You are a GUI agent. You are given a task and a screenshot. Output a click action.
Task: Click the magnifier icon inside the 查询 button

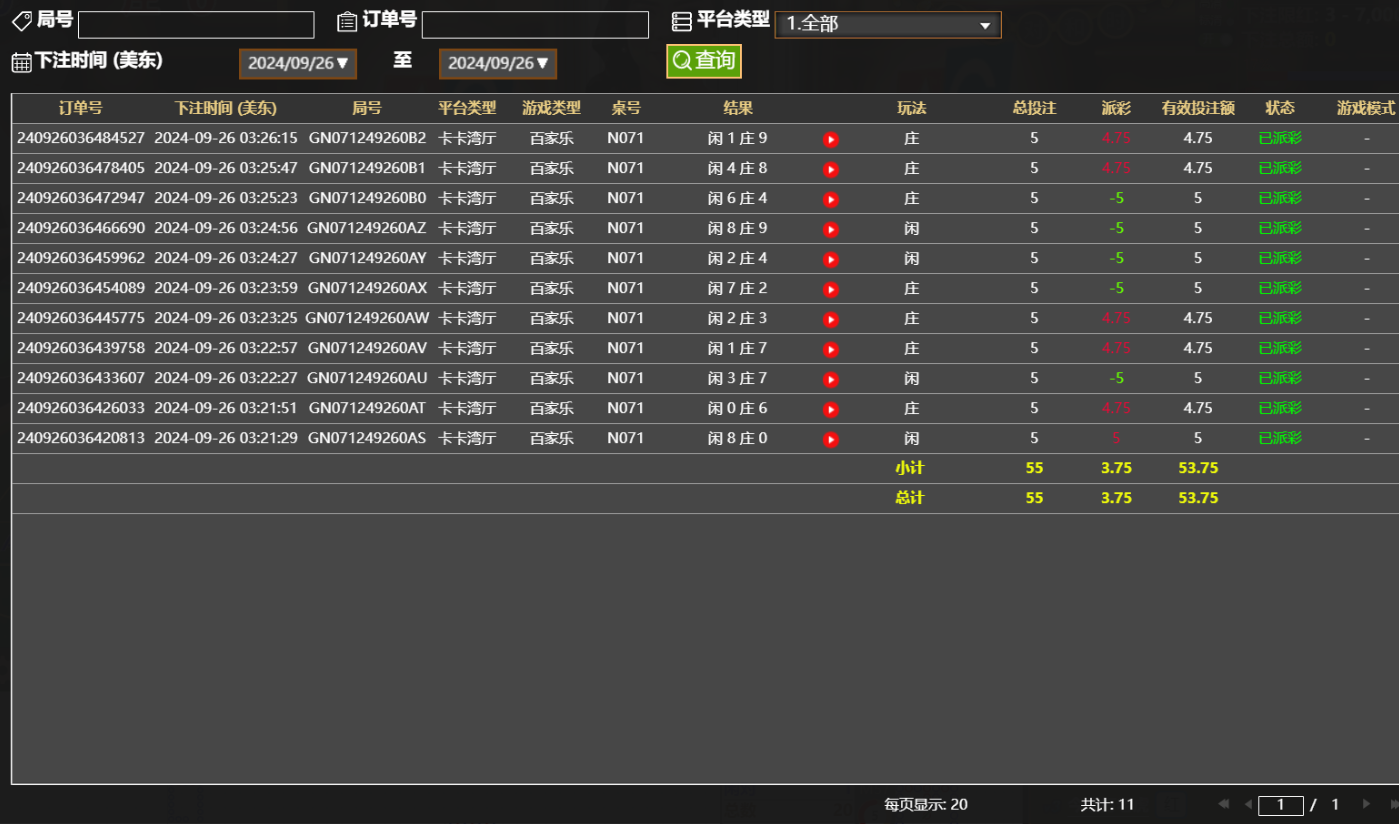coord(680,61)
